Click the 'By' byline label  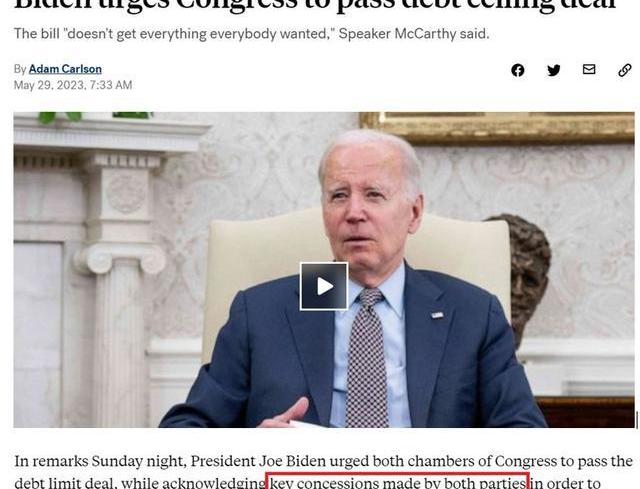coord(20,69)
